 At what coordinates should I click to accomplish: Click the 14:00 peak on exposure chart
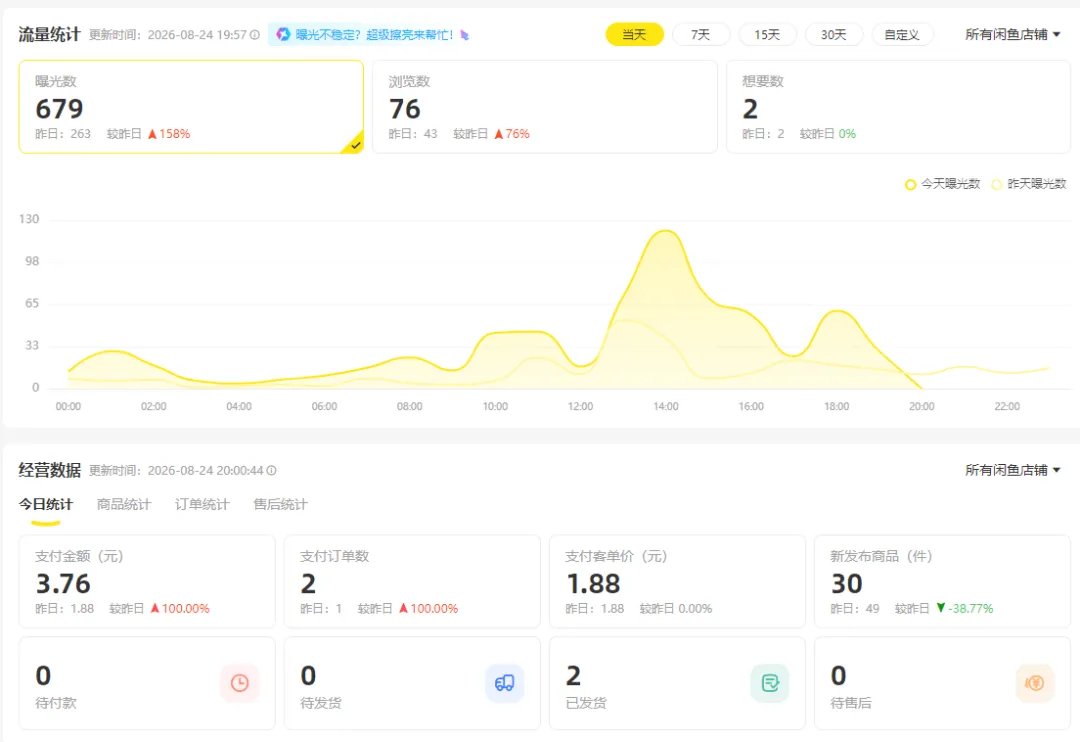[665, 231]
